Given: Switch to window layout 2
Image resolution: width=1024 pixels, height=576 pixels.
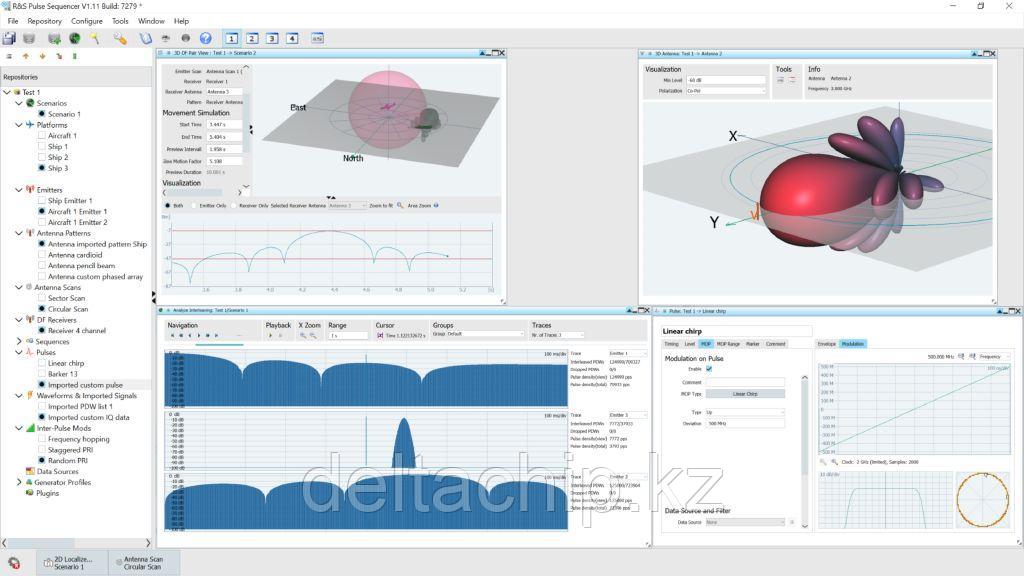Looking at the screenshot, I should (252, 39).
